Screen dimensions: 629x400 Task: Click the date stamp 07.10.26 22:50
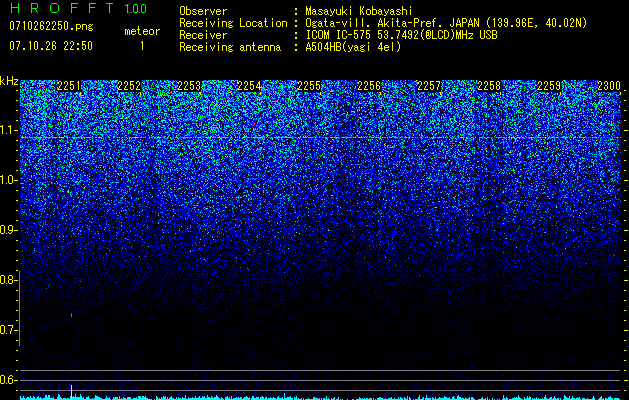click(x=51, y=46)
